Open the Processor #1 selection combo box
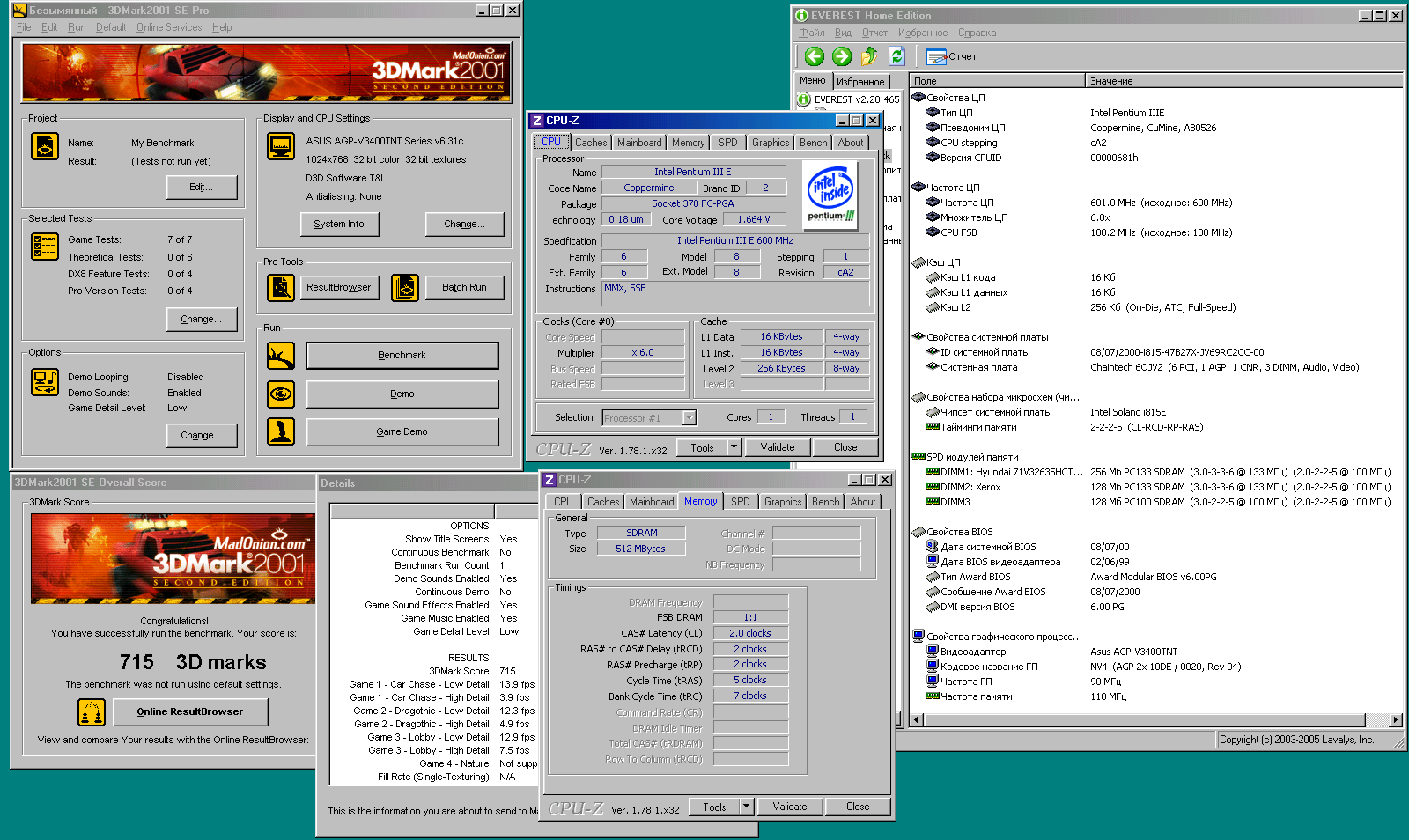The height and width of the screenshot is (840, 1409). pyautogui.click(x=649, y=417)
